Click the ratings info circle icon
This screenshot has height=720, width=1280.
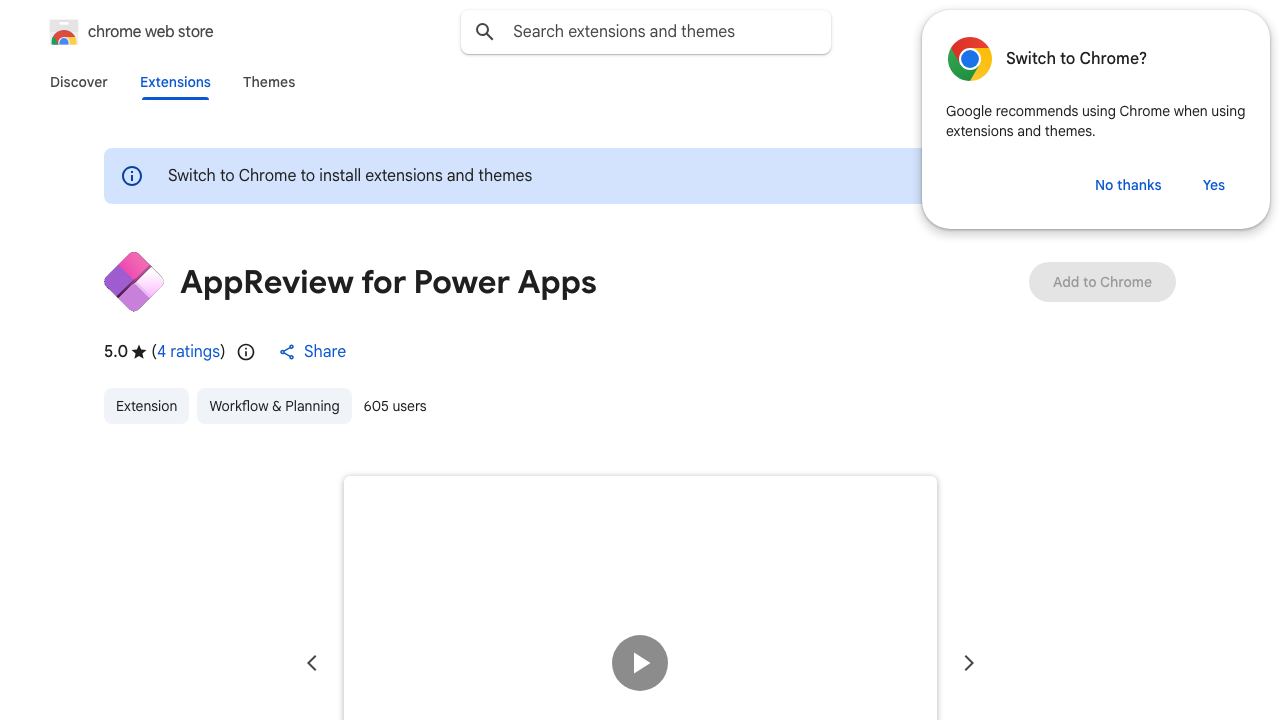click(246, 352)
